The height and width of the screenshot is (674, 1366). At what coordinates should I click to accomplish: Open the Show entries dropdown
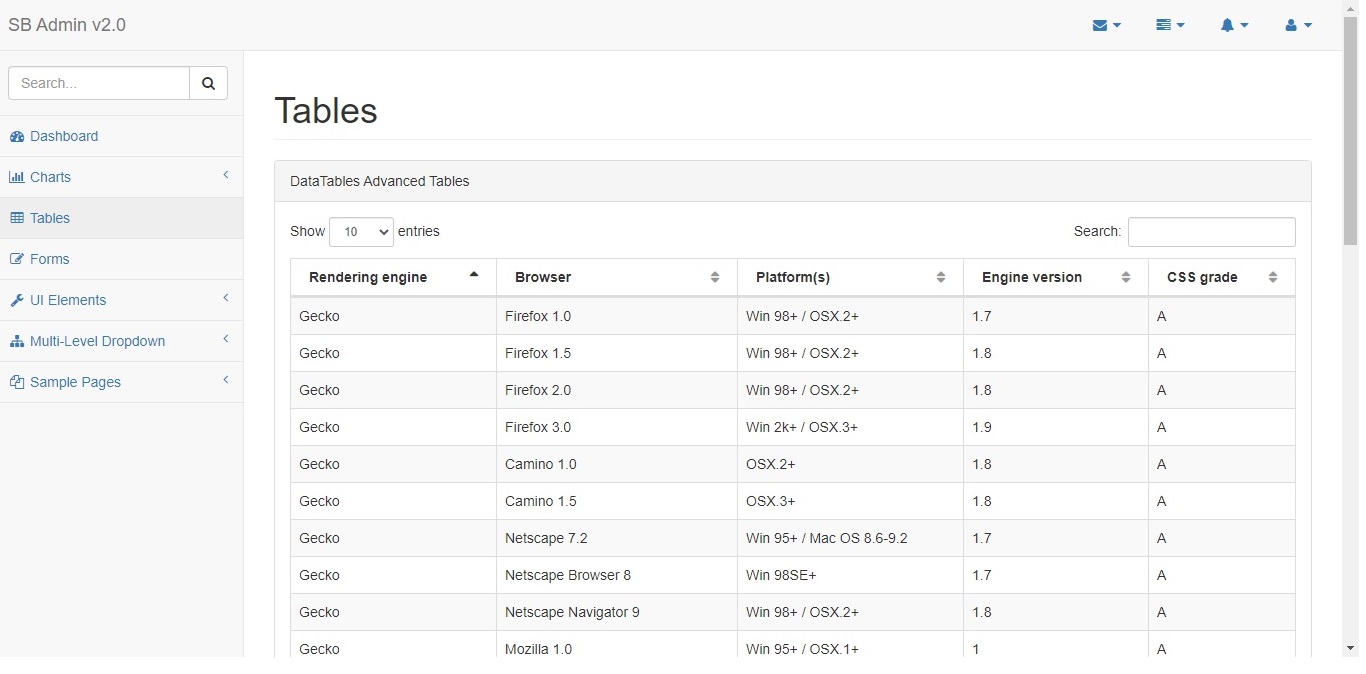tap(361, 231)
